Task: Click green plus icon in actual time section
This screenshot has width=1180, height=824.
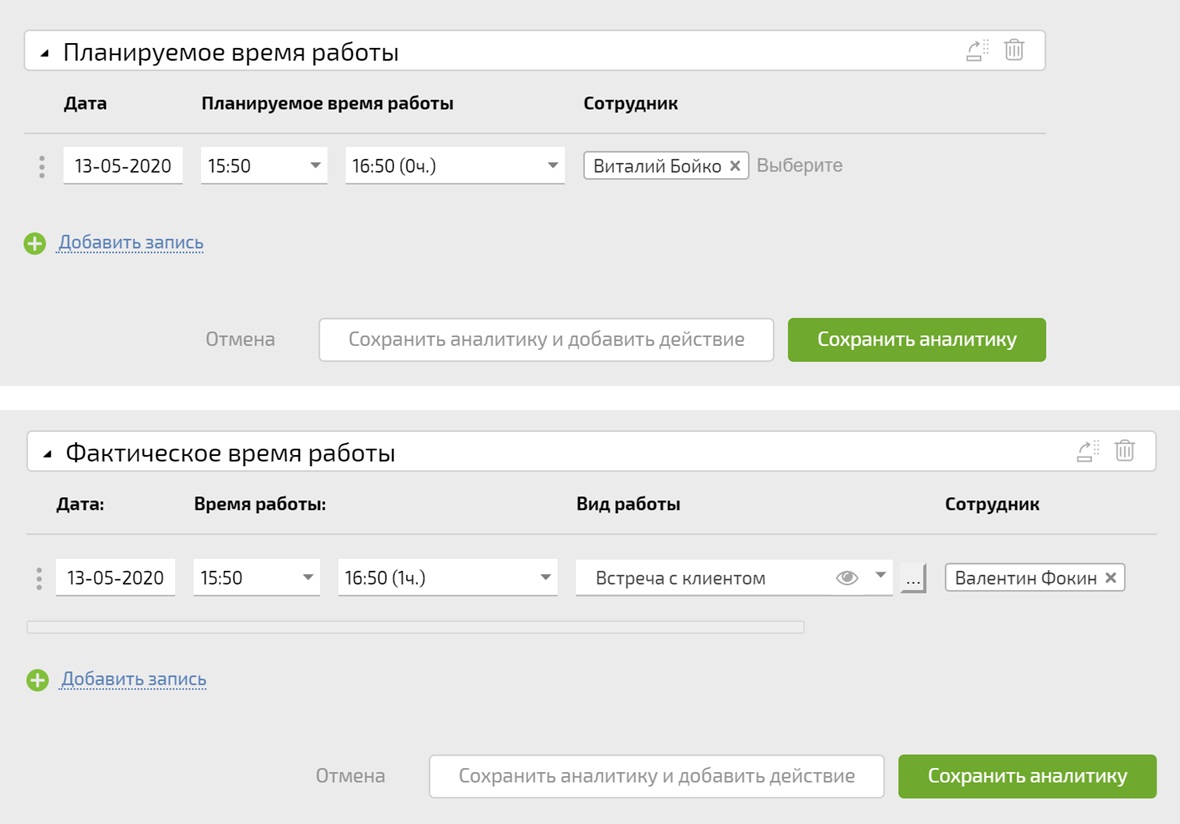Action: tap(37, 680)
